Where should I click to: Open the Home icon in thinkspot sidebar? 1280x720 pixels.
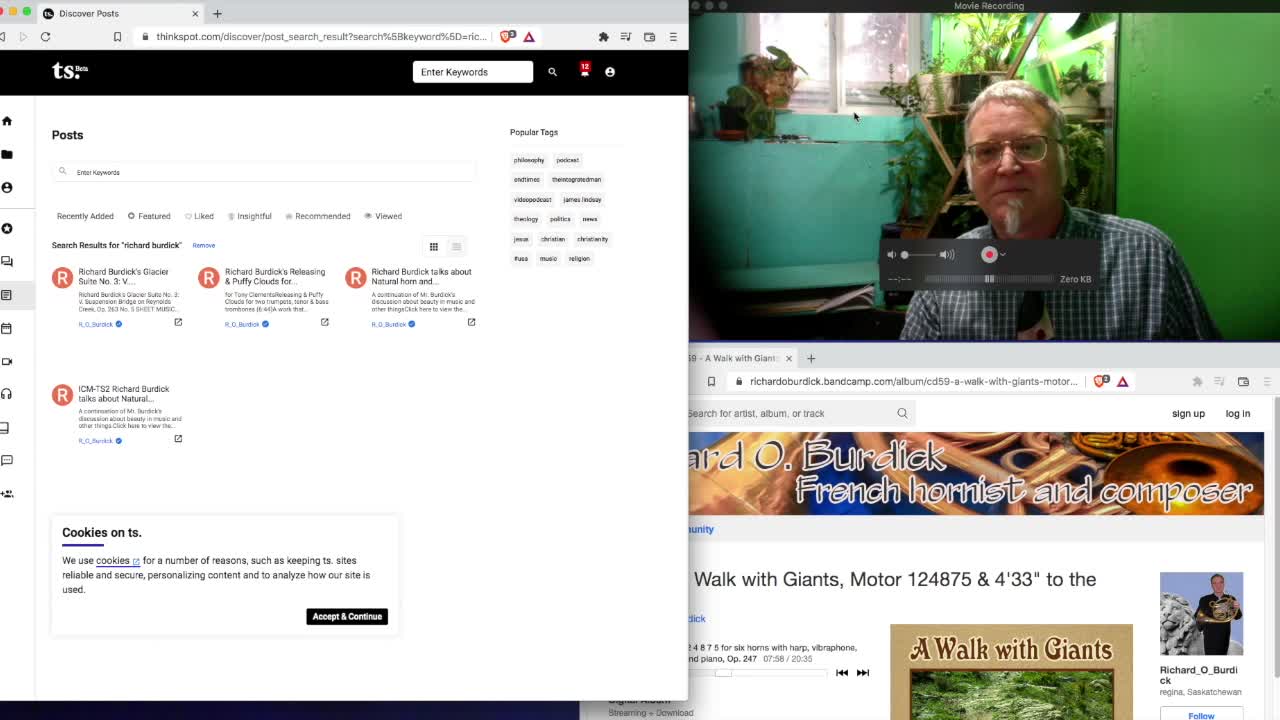[7, 121]
